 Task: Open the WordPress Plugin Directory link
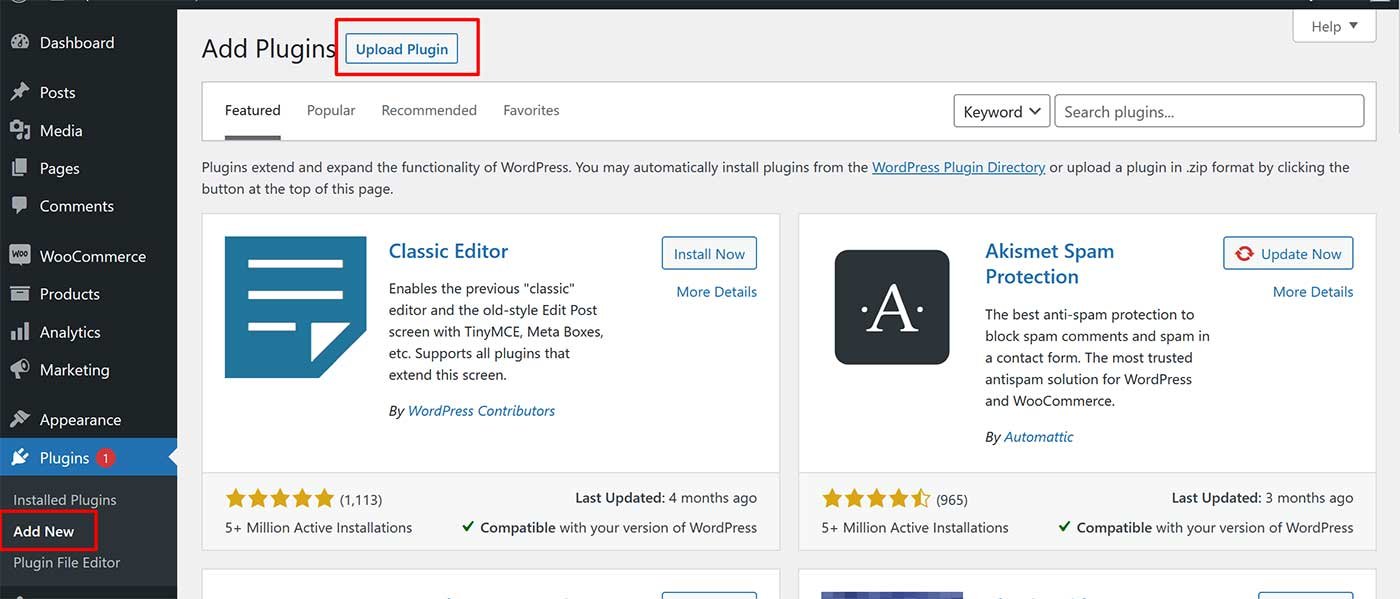pos(958,168)
